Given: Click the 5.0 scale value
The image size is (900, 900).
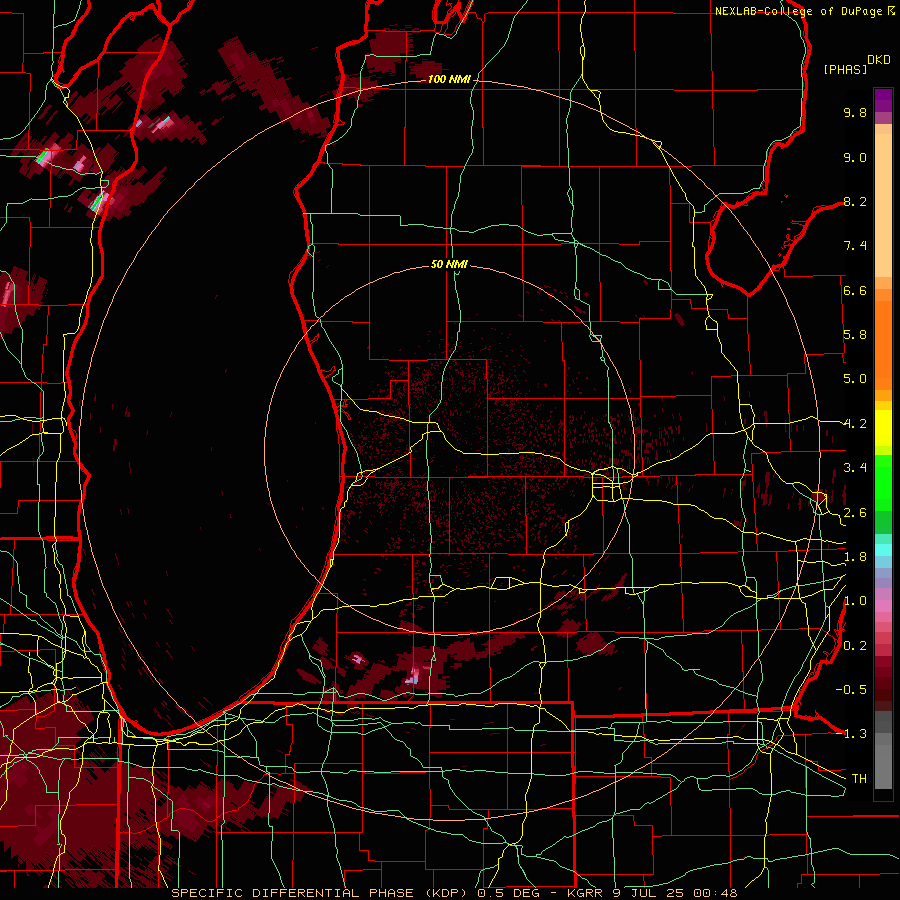Looking at the screenshot, I should tap(855, 379).
